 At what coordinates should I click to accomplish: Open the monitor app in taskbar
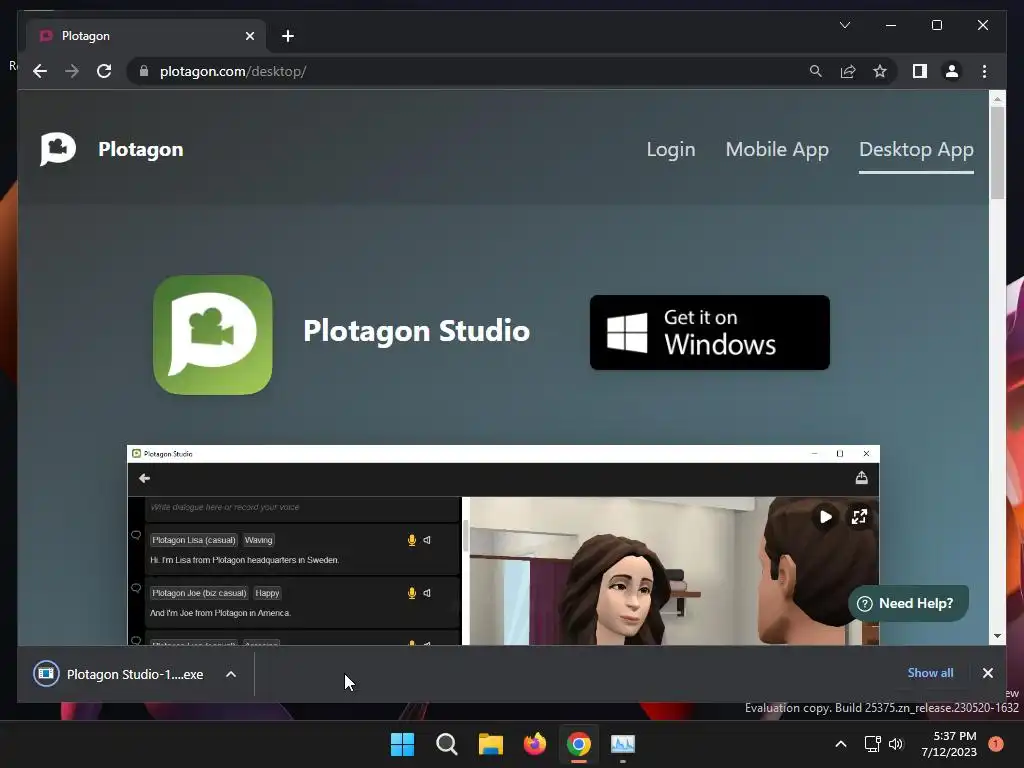click(623, 744)
